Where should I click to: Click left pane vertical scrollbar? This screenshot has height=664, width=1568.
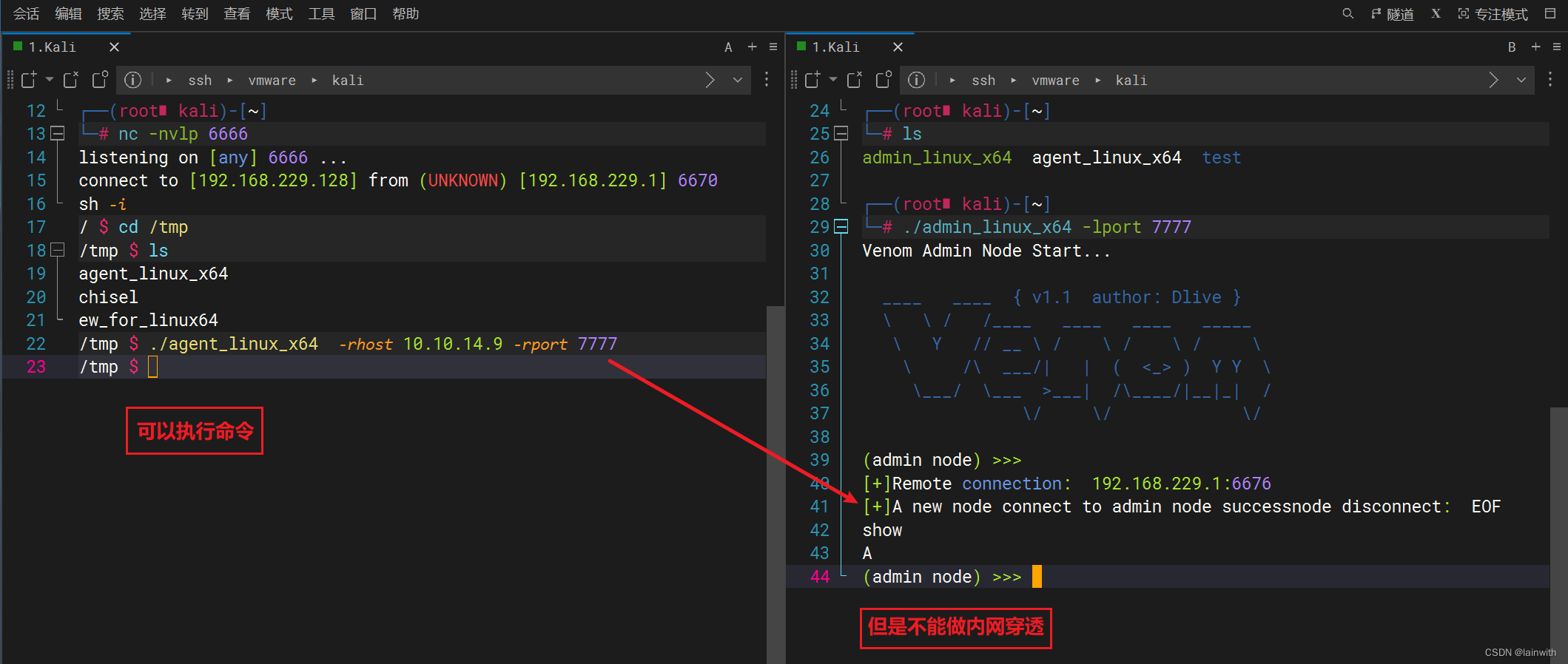click(775, 484)
